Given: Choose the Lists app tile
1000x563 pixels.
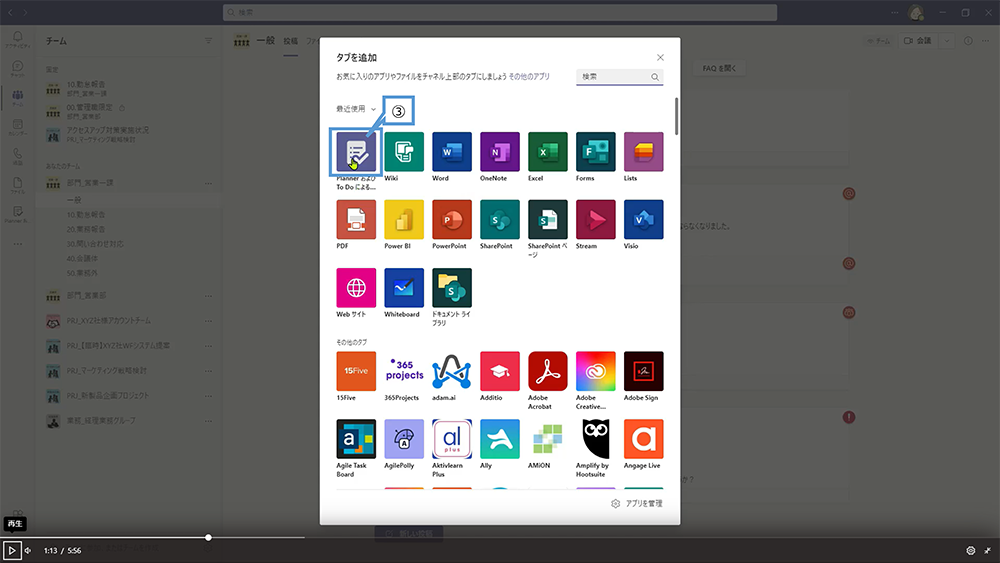Looking at the screenshot, I should (643, 152).
